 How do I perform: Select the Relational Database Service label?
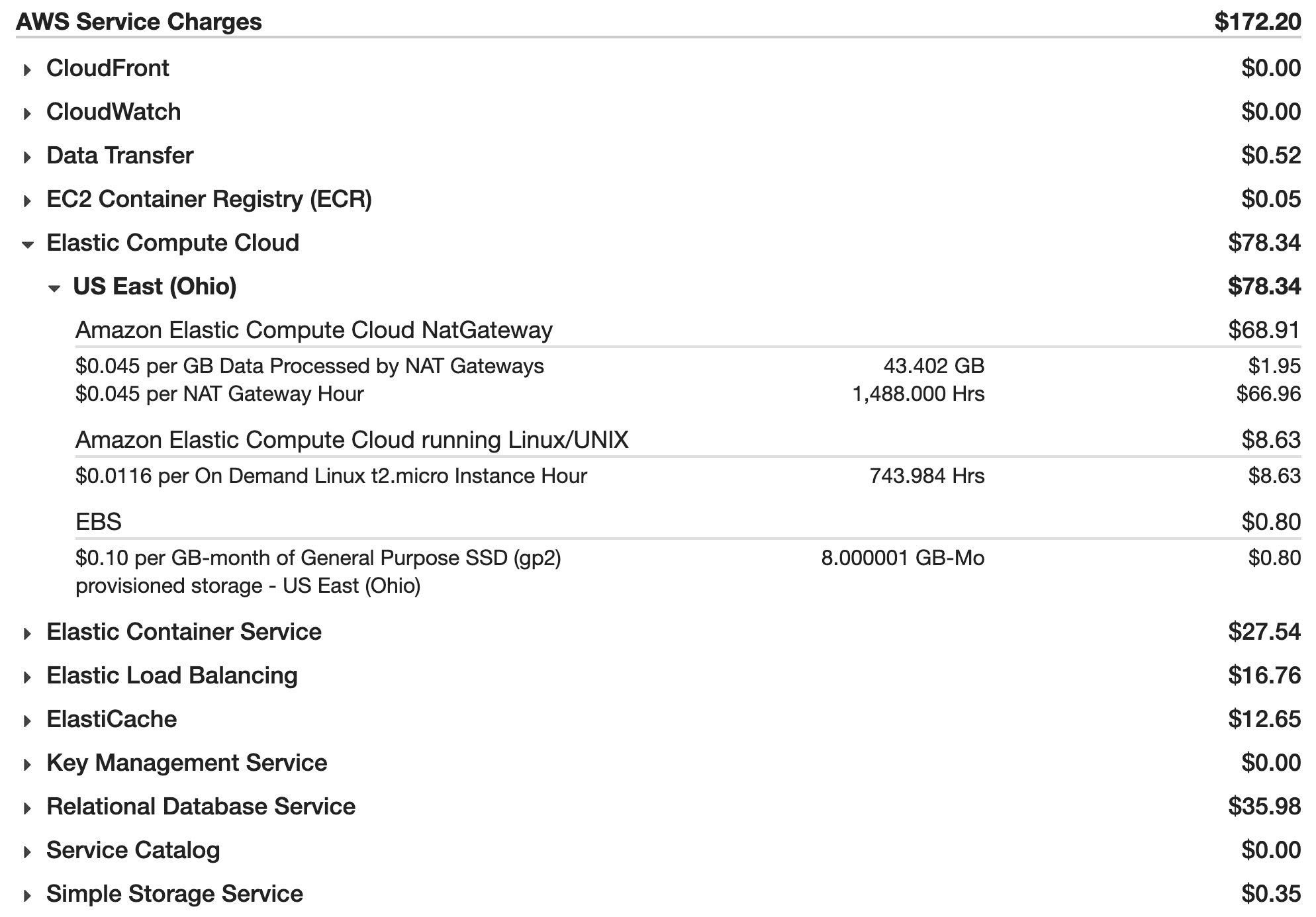click(x=201, y=807)
